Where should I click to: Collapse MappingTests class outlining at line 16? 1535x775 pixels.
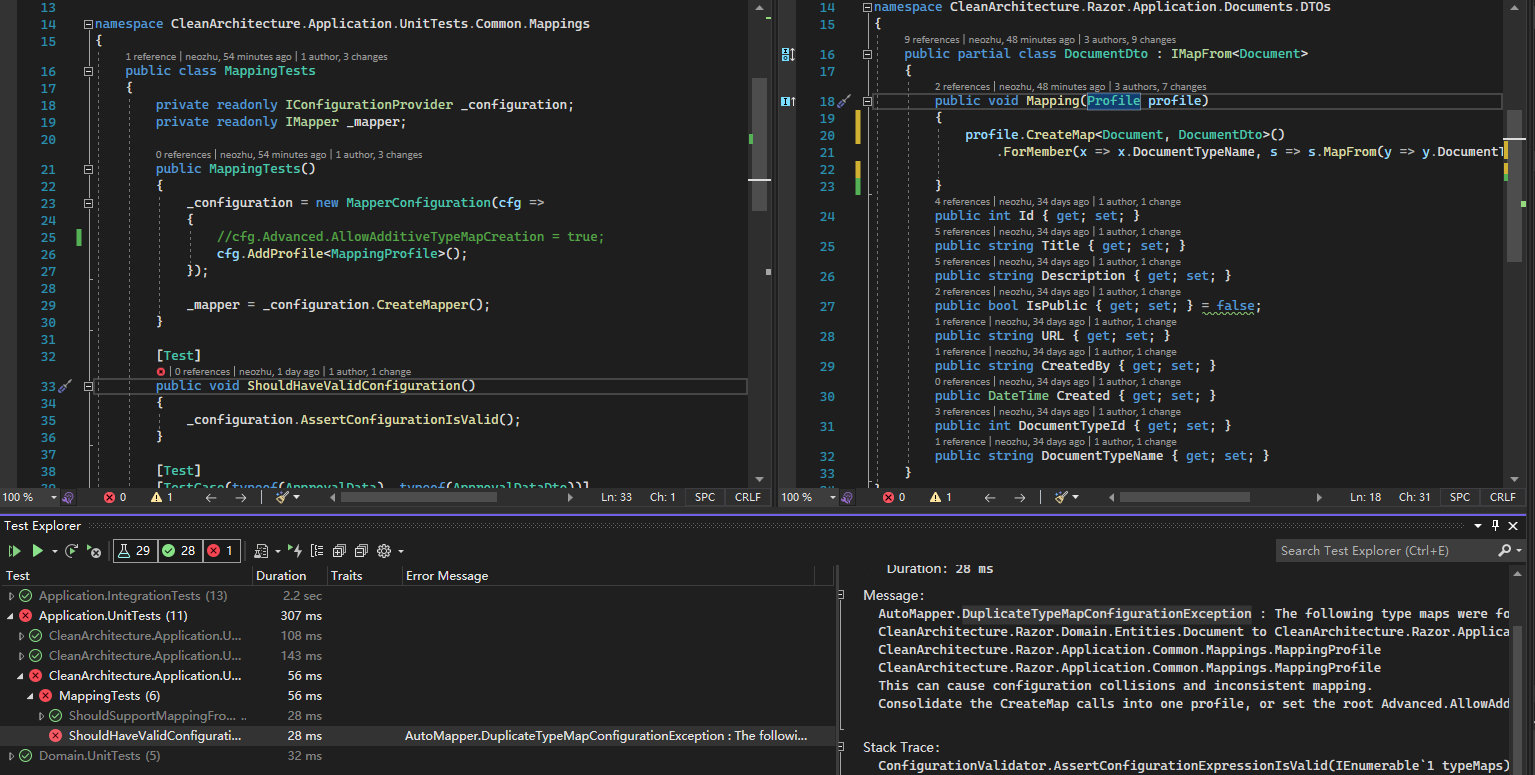coord(88,71)
